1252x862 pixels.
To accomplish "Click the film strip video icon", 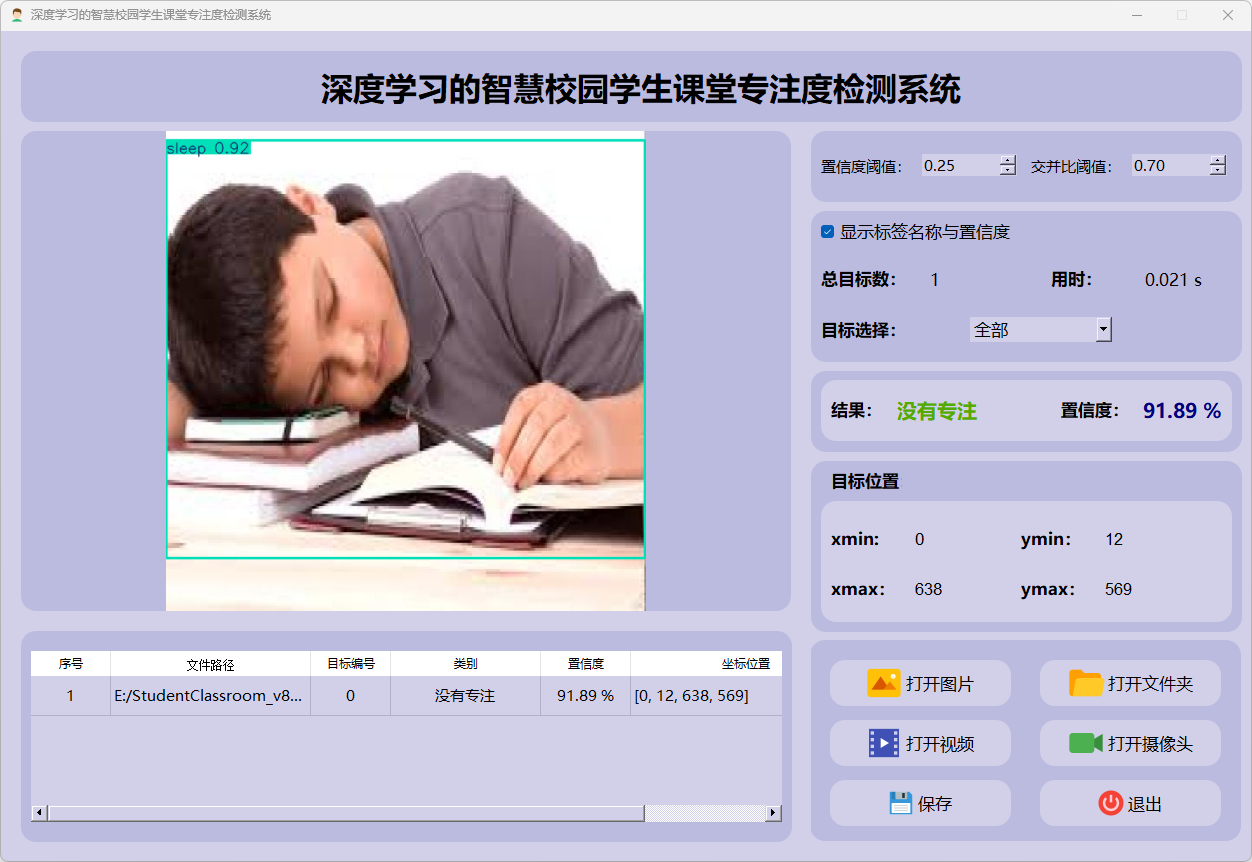I will click(883, 743).
